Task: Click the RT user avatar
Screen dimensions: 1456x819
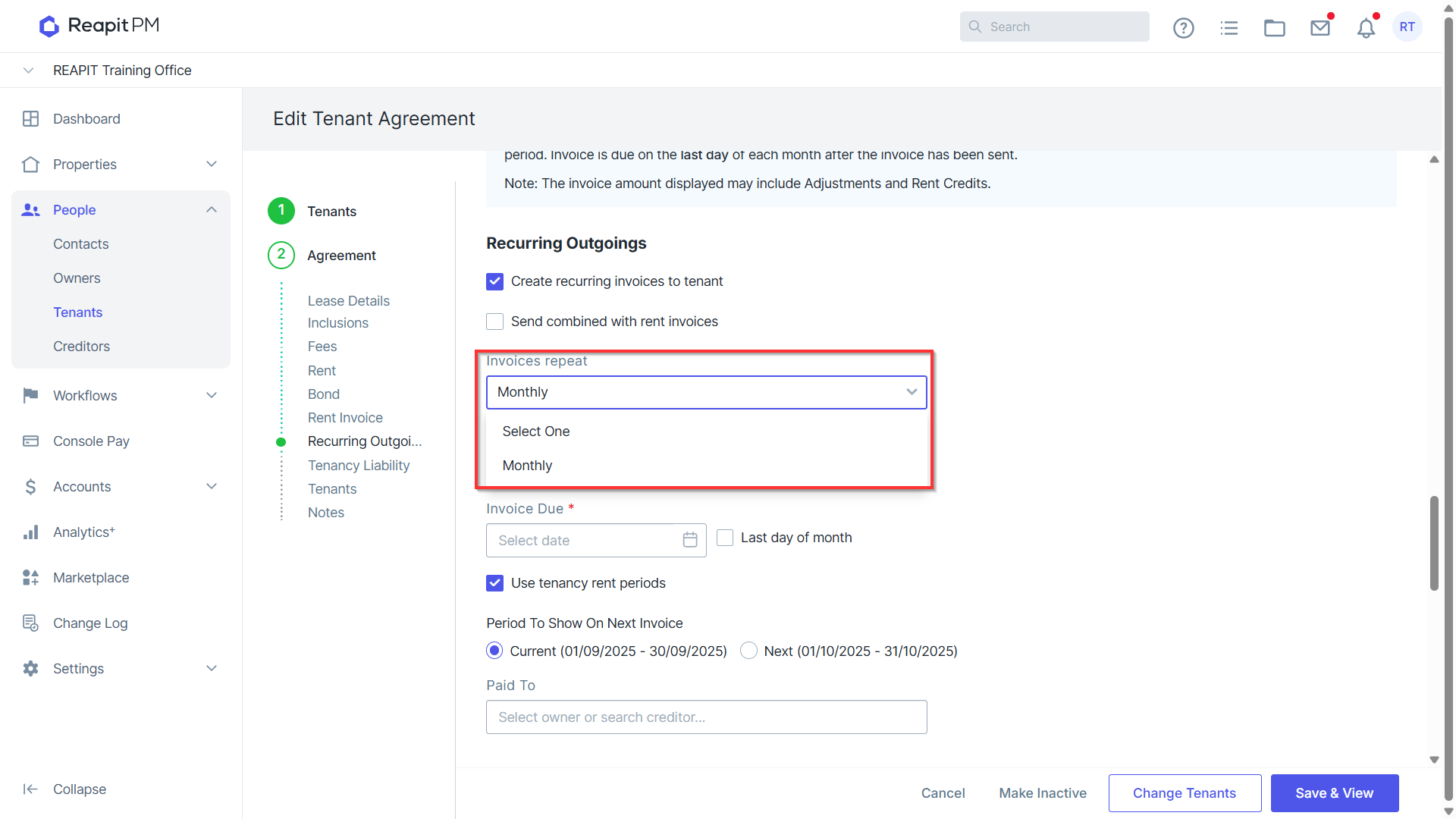Action: point(1407,27)
